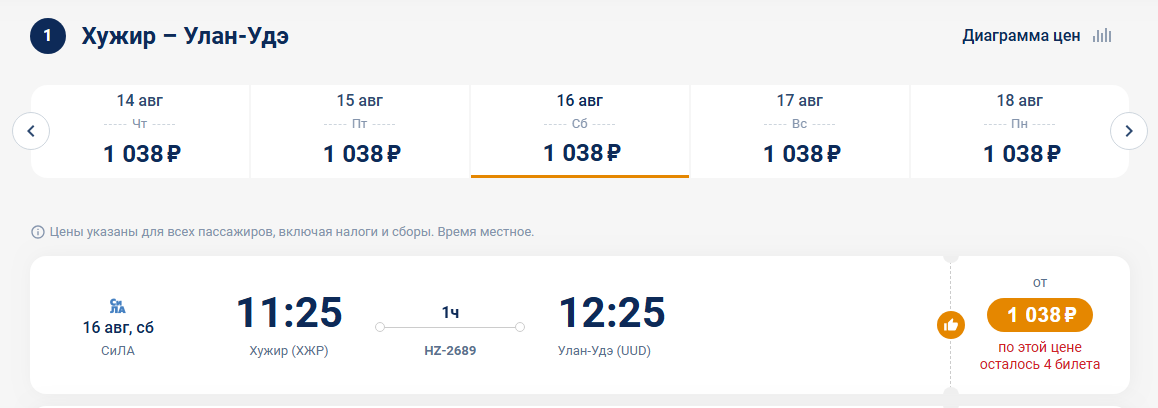Click the remaining 4 tickets notice
The width and height of the screenshot is (1158, 408).
pos(1040,356)
